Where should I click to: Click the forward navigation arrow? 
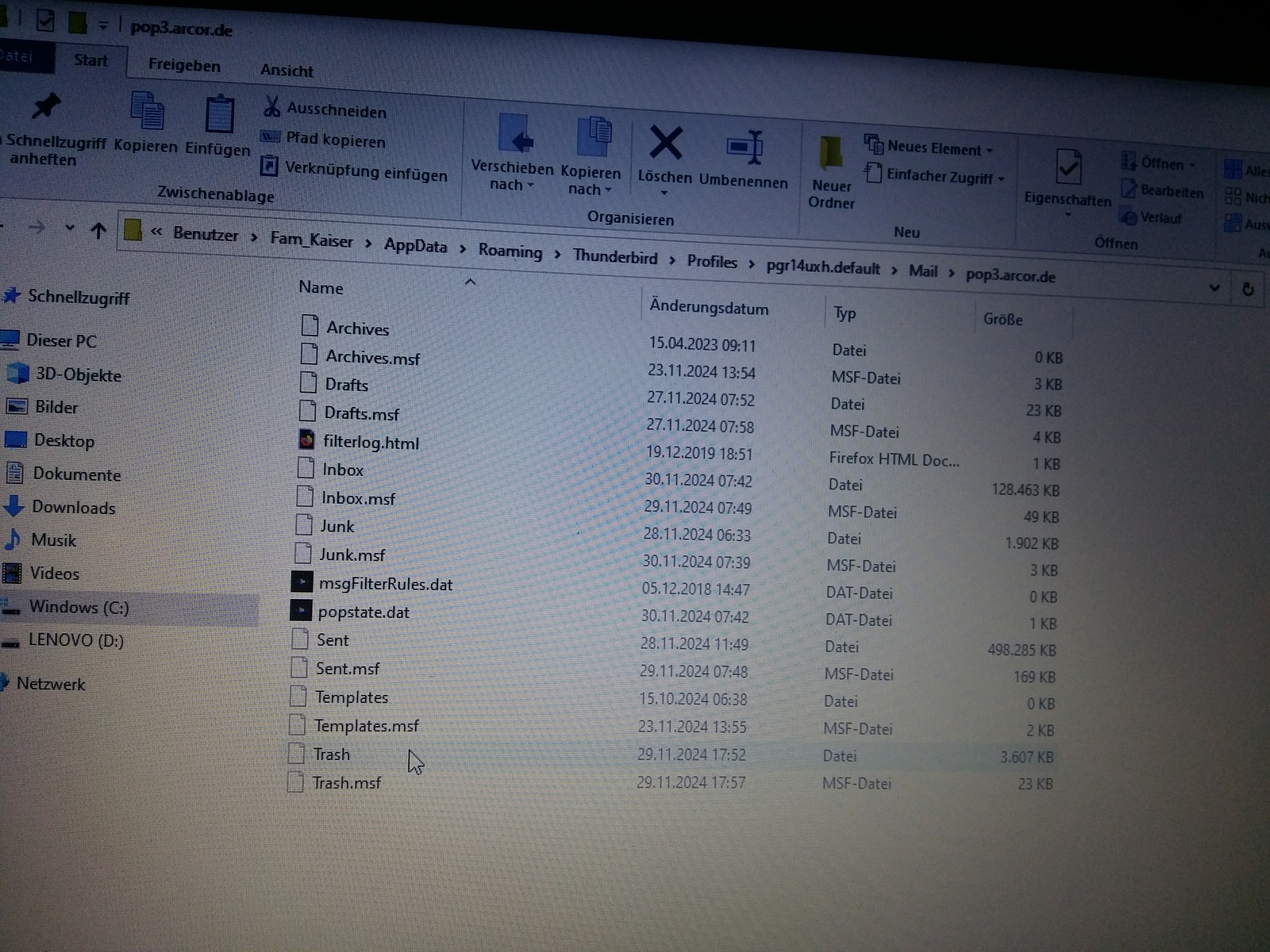pyautogui.click(x=37, y=228)
